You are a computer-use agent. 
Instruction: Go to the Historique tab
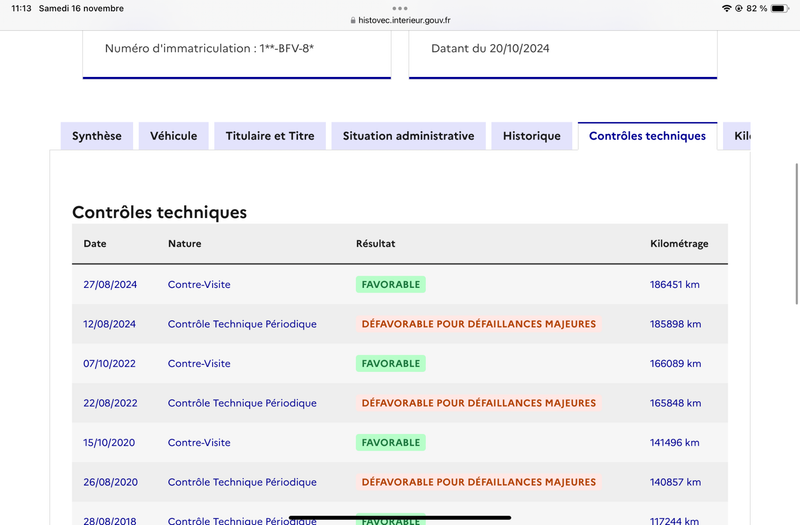(x=532, y=136)
